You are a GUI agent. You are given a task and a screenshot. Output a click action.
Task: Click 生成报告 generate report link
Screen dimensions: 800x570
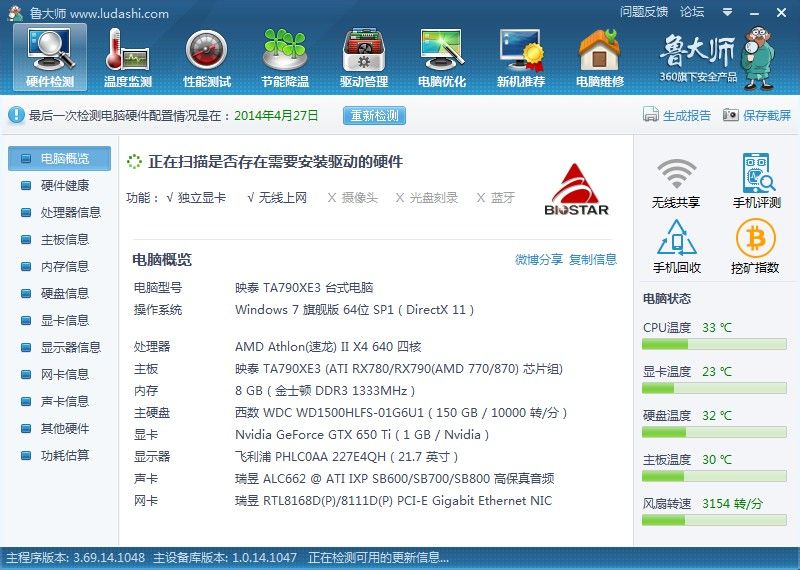pos(687,115)
